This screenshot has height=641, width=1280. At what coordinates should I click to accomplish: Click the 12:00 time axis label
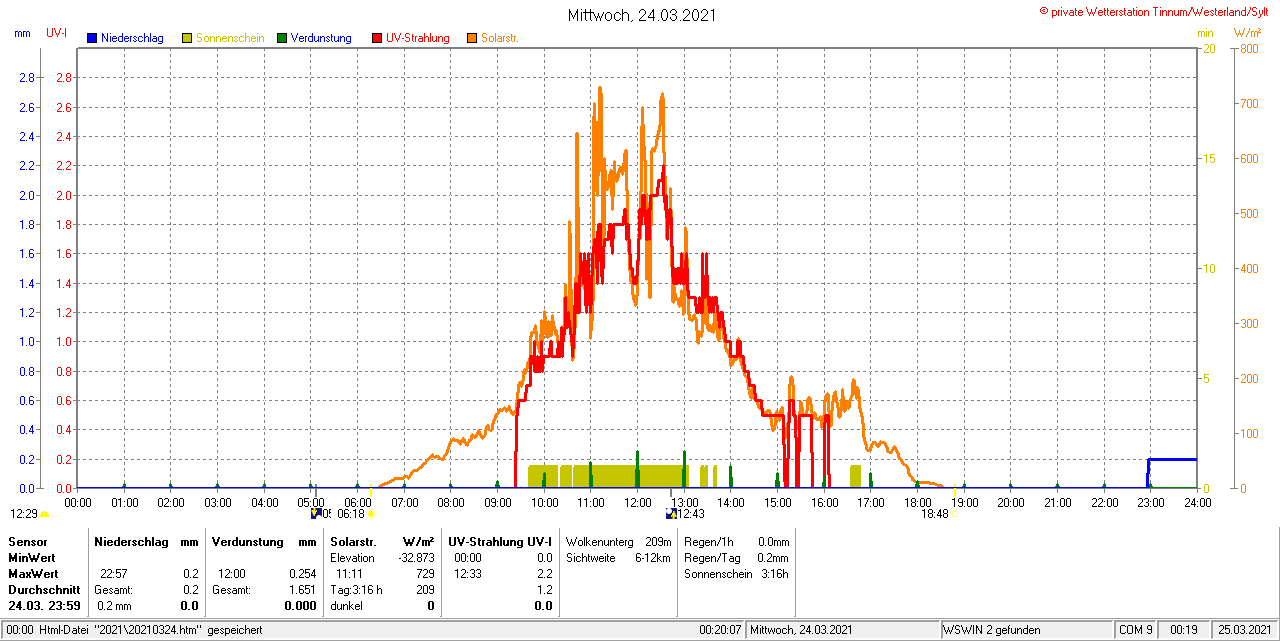[637, 502]
